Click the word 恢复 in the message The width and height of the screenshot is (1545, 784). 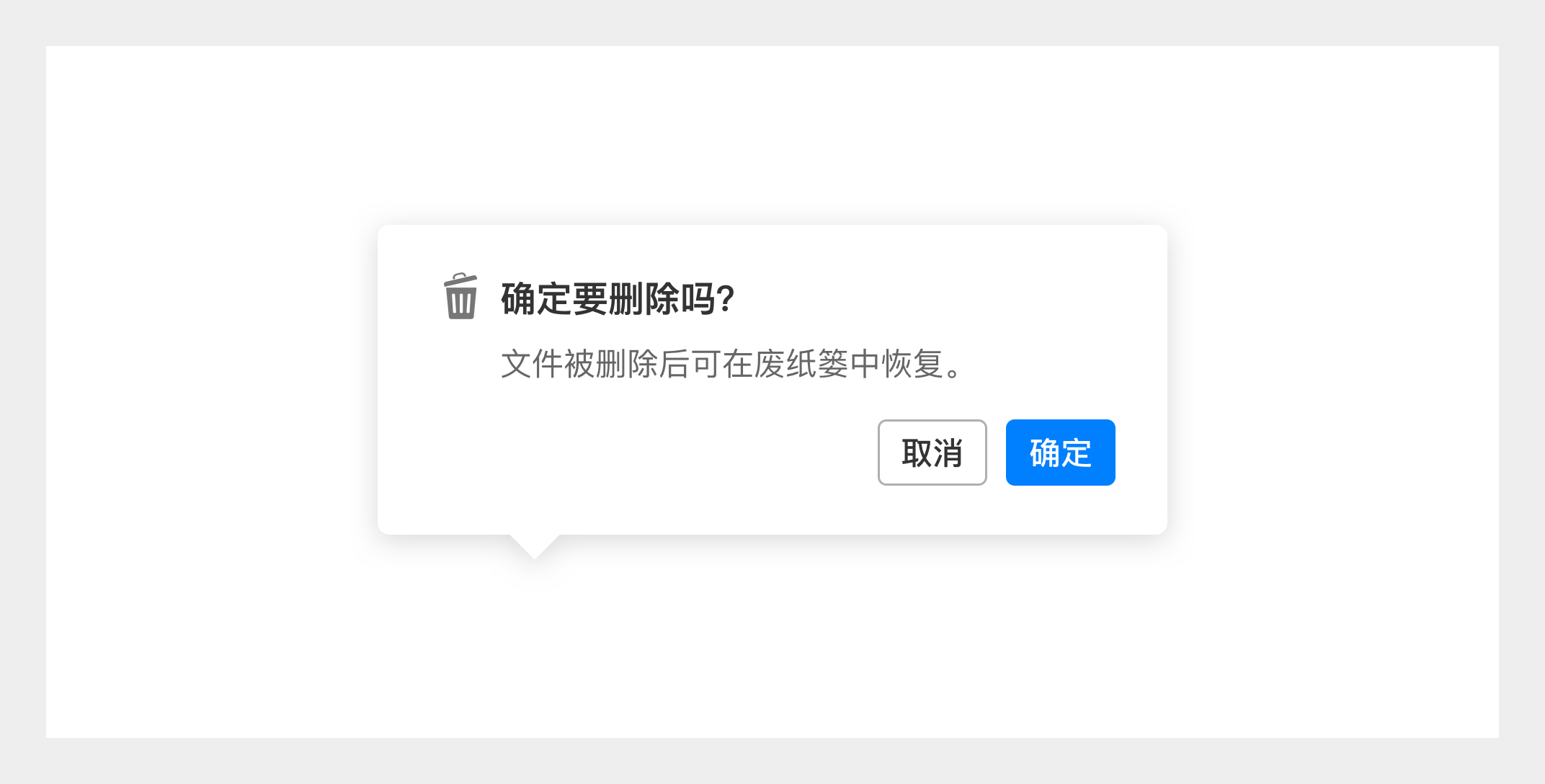coord(913,364)
